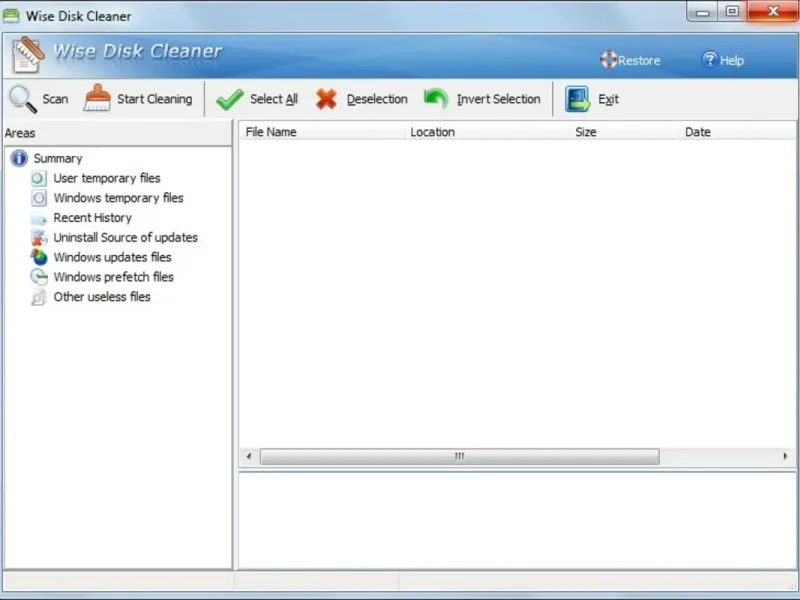The height and width of the screenshot is (600, 800).
Task: Click the Exit label
Action: 608,99
